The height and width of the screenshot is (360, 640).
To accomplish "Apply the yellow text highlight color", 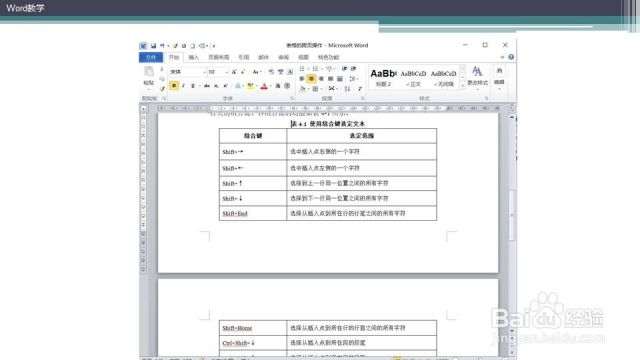I will [x=250, y=86].
